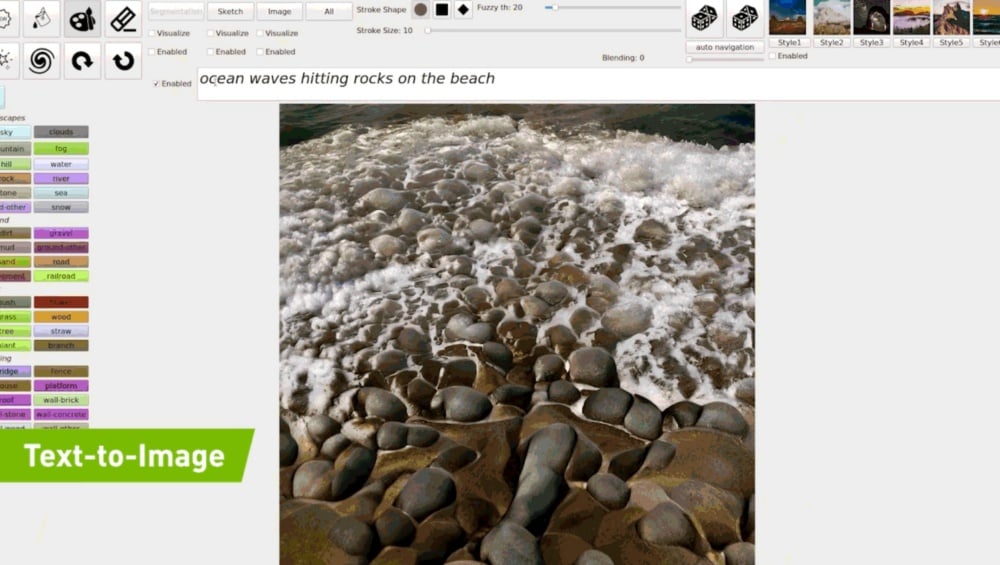Viewport: 1000px width, 565px height.
Task: Click the greyed Segmentation button
Action: tap(176, 11)
